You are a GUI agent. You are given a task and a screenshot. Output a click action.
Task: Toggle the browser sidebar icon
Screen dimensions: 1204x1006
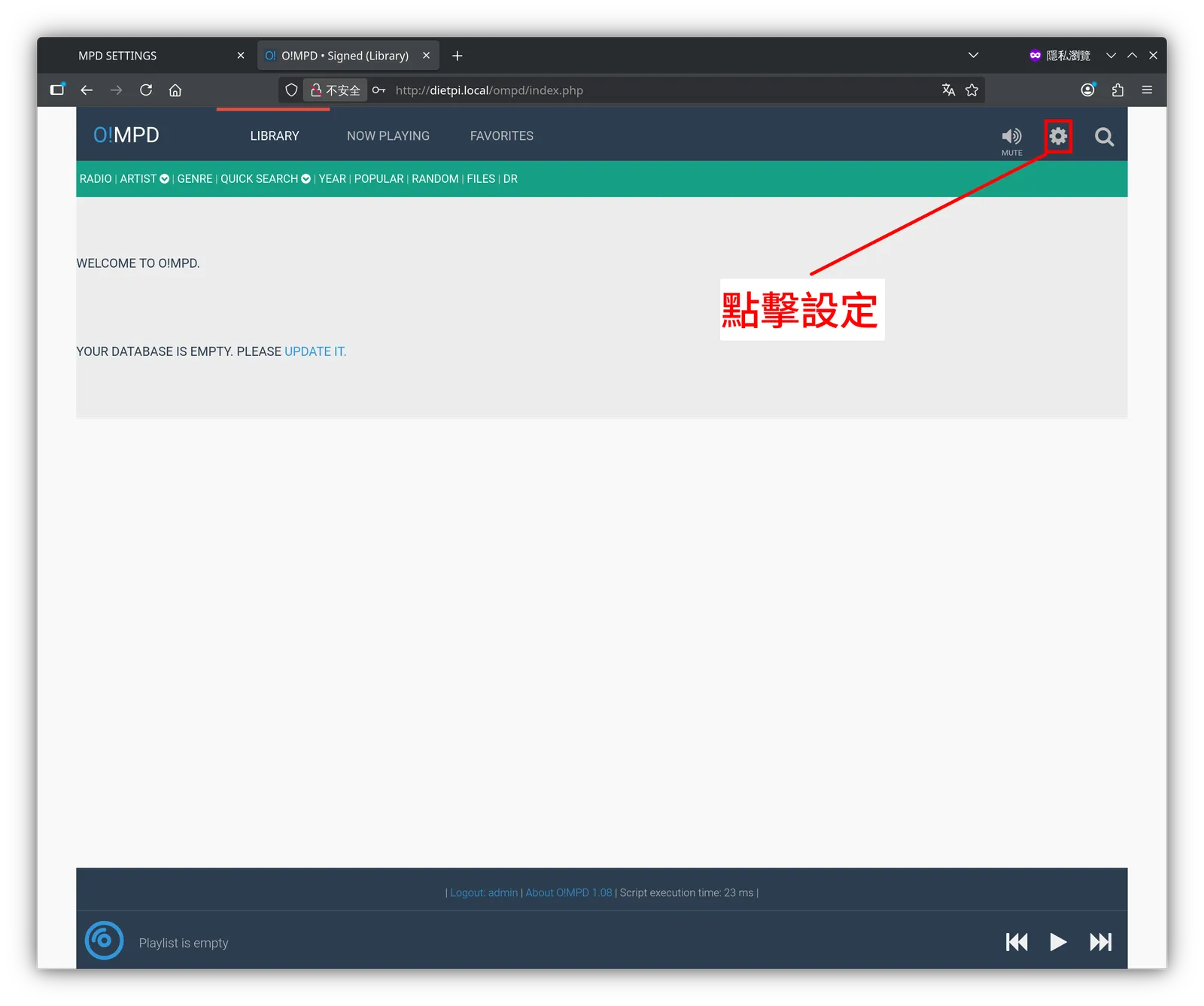[57, 90]
